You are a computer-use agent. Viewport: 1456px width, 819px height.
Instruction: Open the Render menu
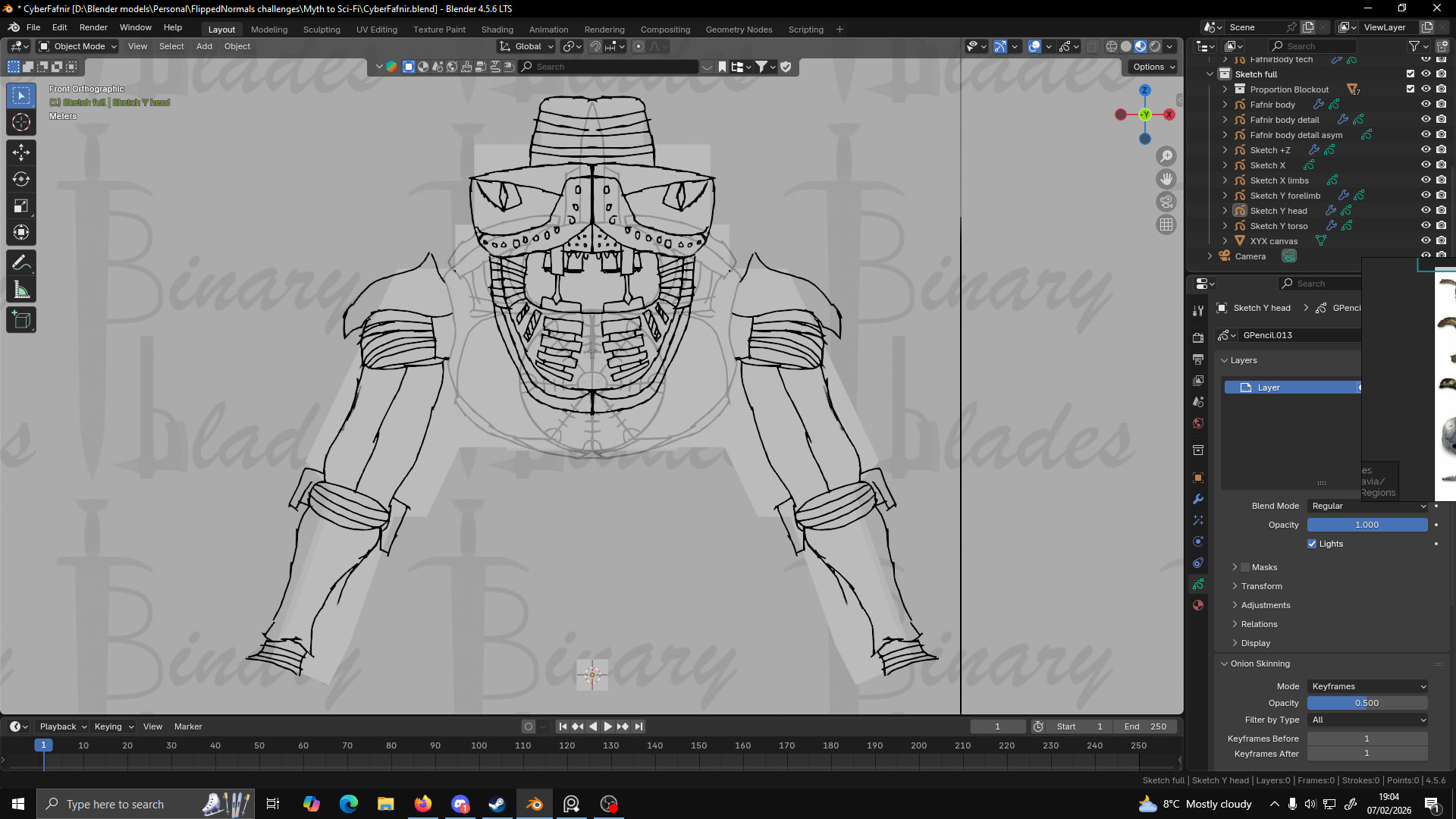(x=93, y=27)
